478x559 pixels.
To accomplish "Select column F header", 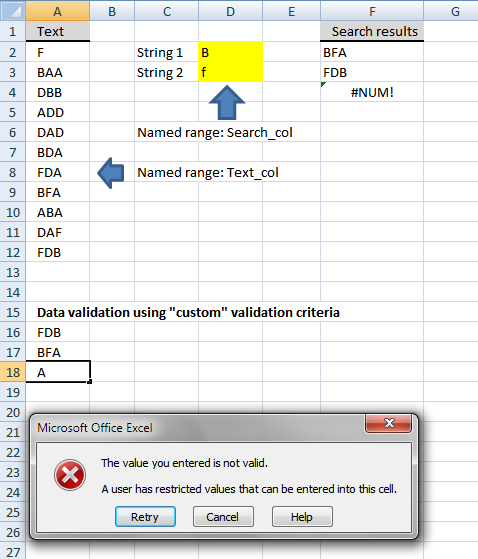I will pos(372,11).
